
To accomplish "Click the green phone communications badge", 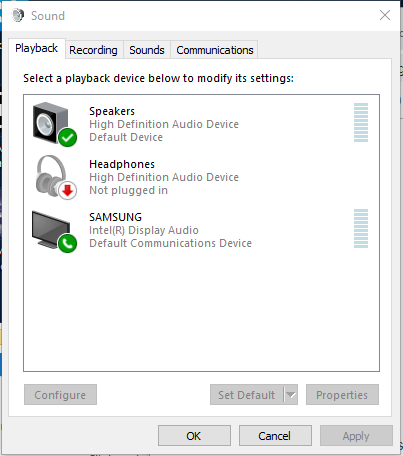I will (x=68, y=243).
